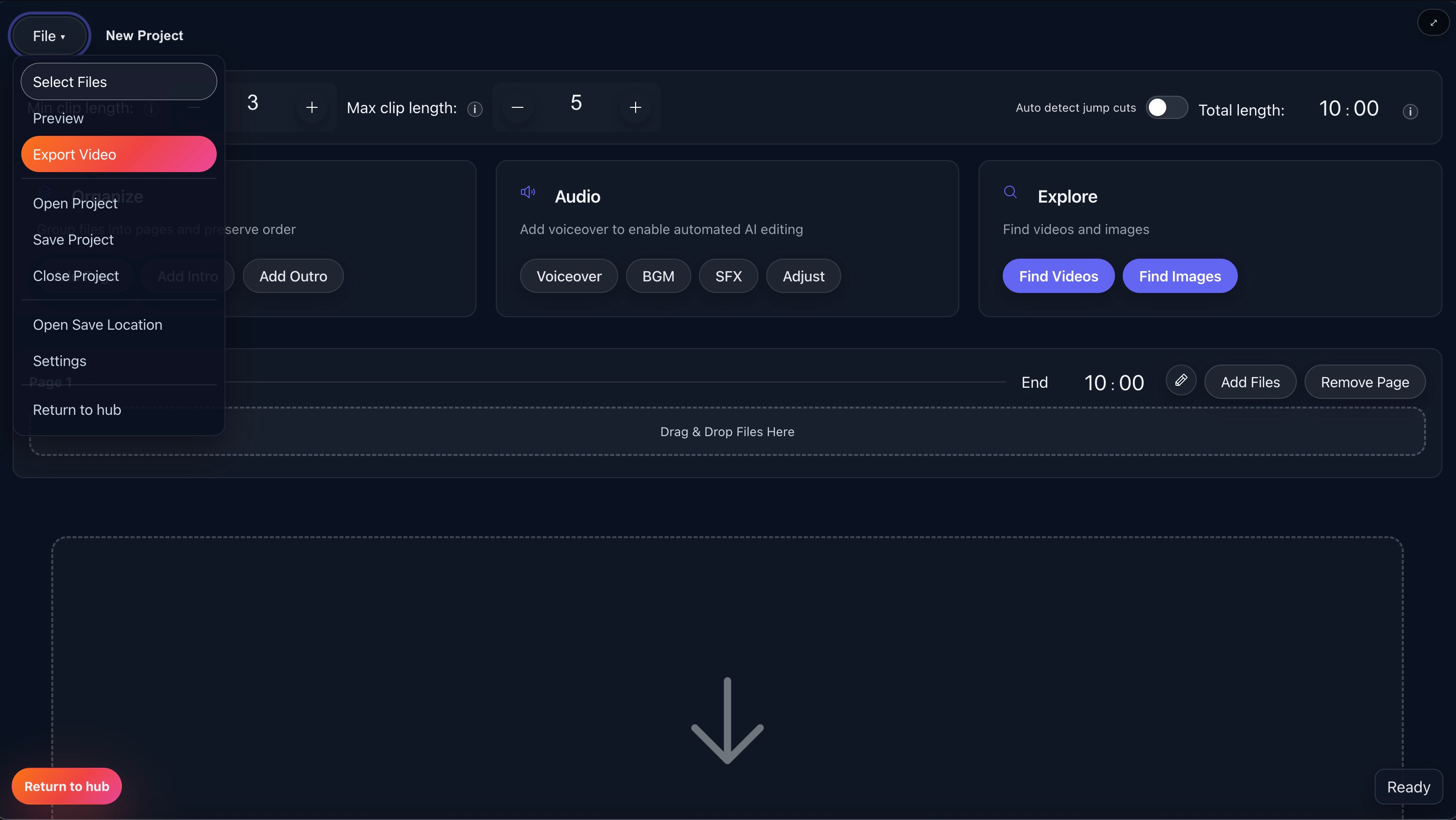
Task: Select Export Video from the File menu
Action: [x=118, y=154]
